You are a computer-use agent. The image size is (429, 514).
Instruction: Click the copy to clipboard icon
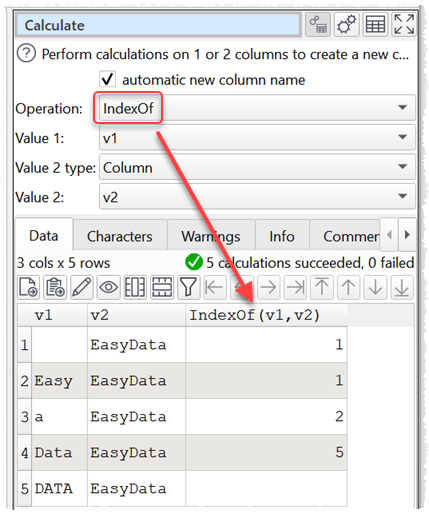55,287
